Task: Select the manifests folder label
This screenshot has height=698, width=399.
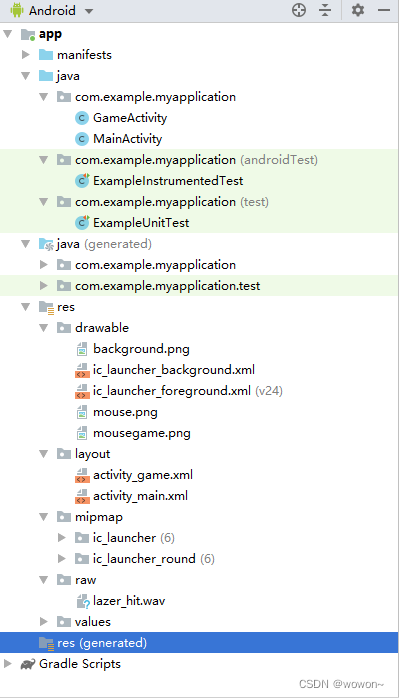Action: [x=84, y=55]
